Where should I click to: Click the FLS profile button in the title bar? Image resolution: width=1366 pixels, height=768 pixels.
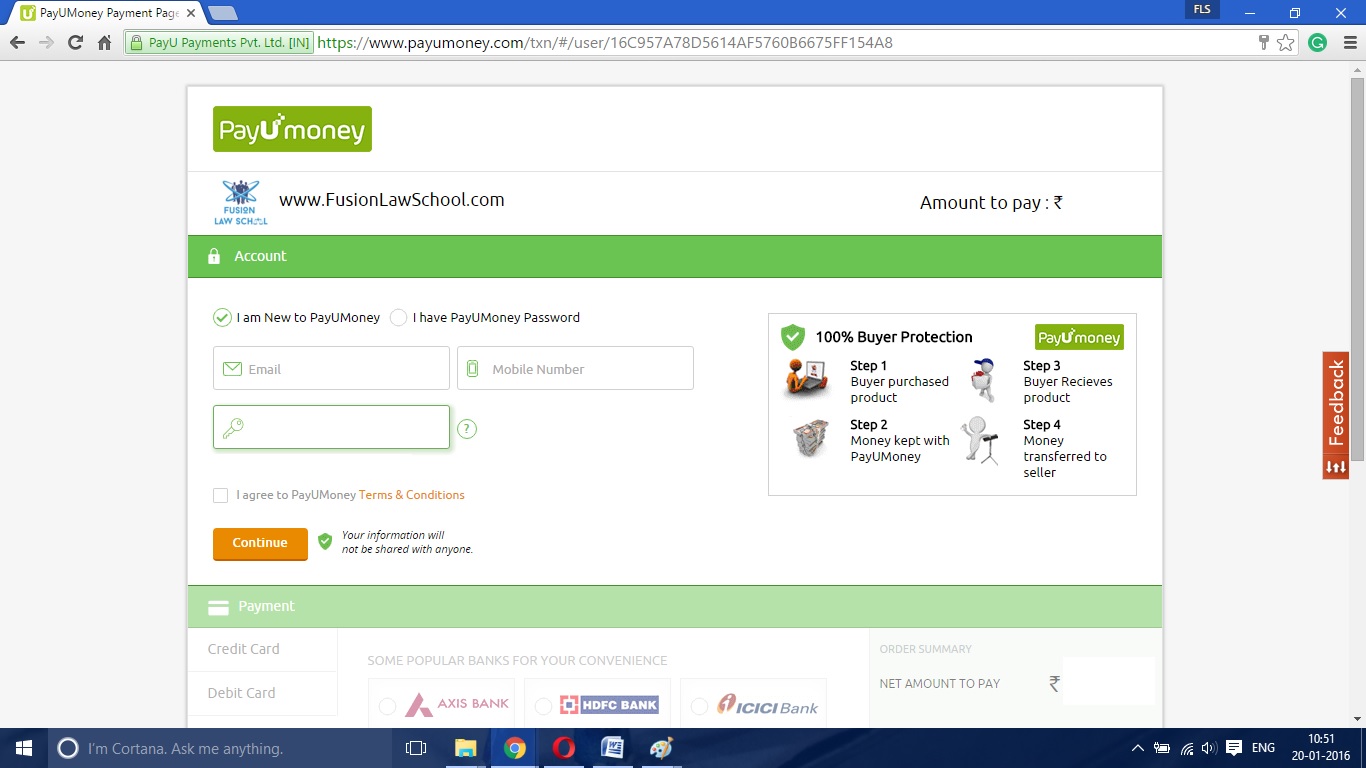[x=1202, y=10]
